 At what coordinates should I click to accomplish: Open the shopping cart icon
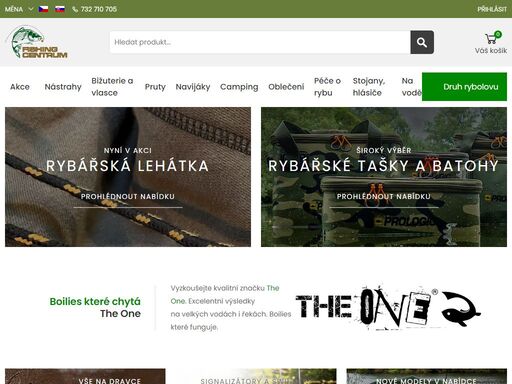pyautogui.click(x=491, y=38)
